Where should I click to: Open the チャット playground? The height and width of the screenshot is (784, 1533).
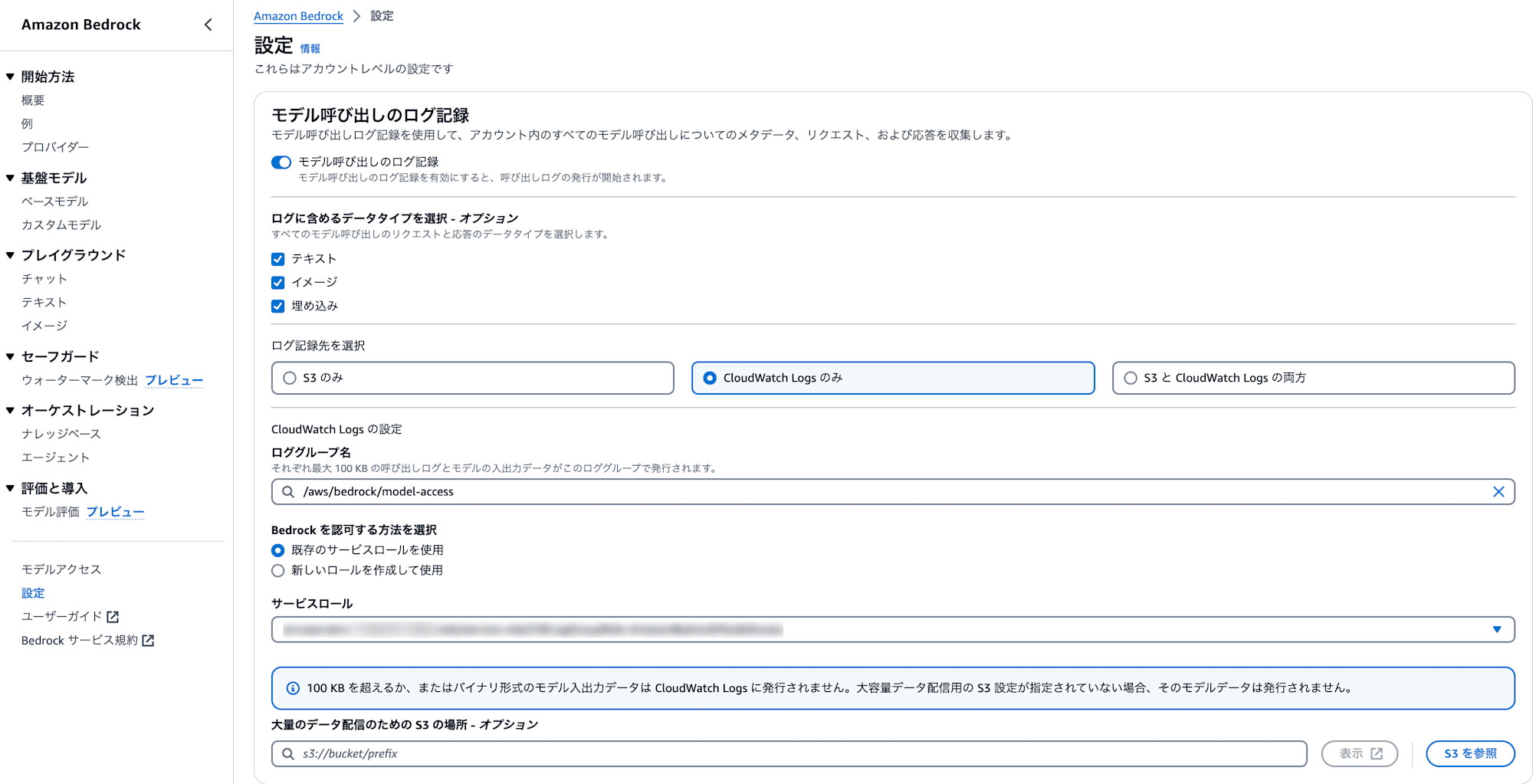click(44, 279)
